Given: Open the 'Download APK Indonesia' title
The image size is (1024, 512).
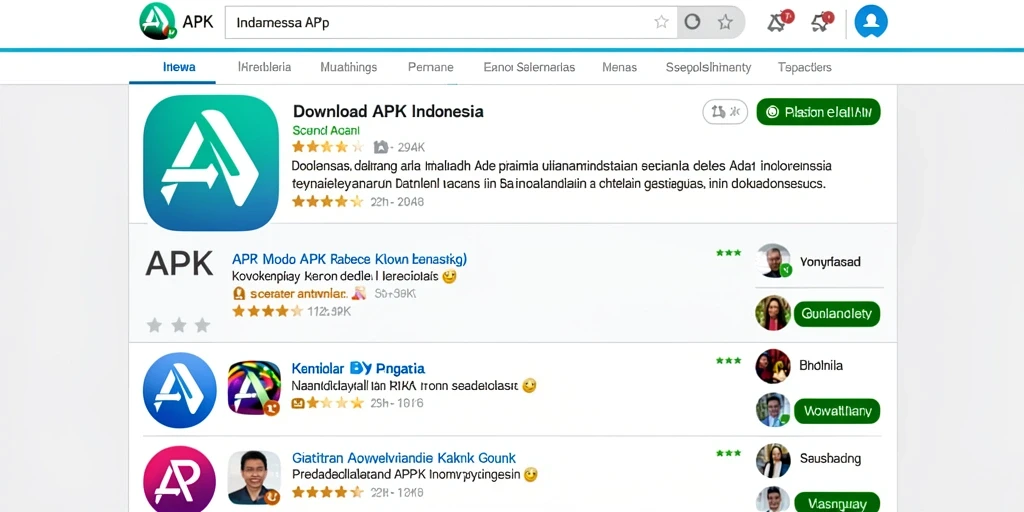Looking at the screenshot, I should tap(388, 111).
